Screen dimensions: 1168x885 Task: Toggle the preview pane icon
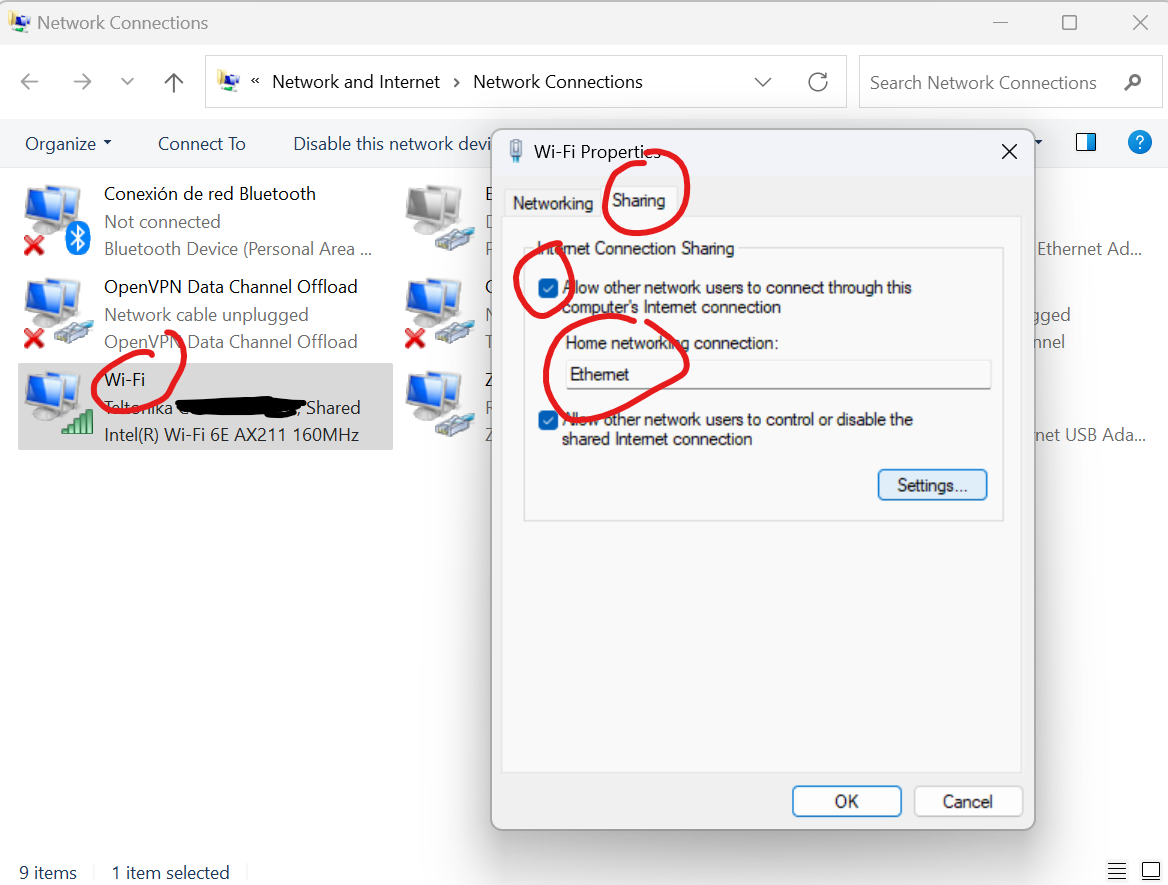point(1086,142)
